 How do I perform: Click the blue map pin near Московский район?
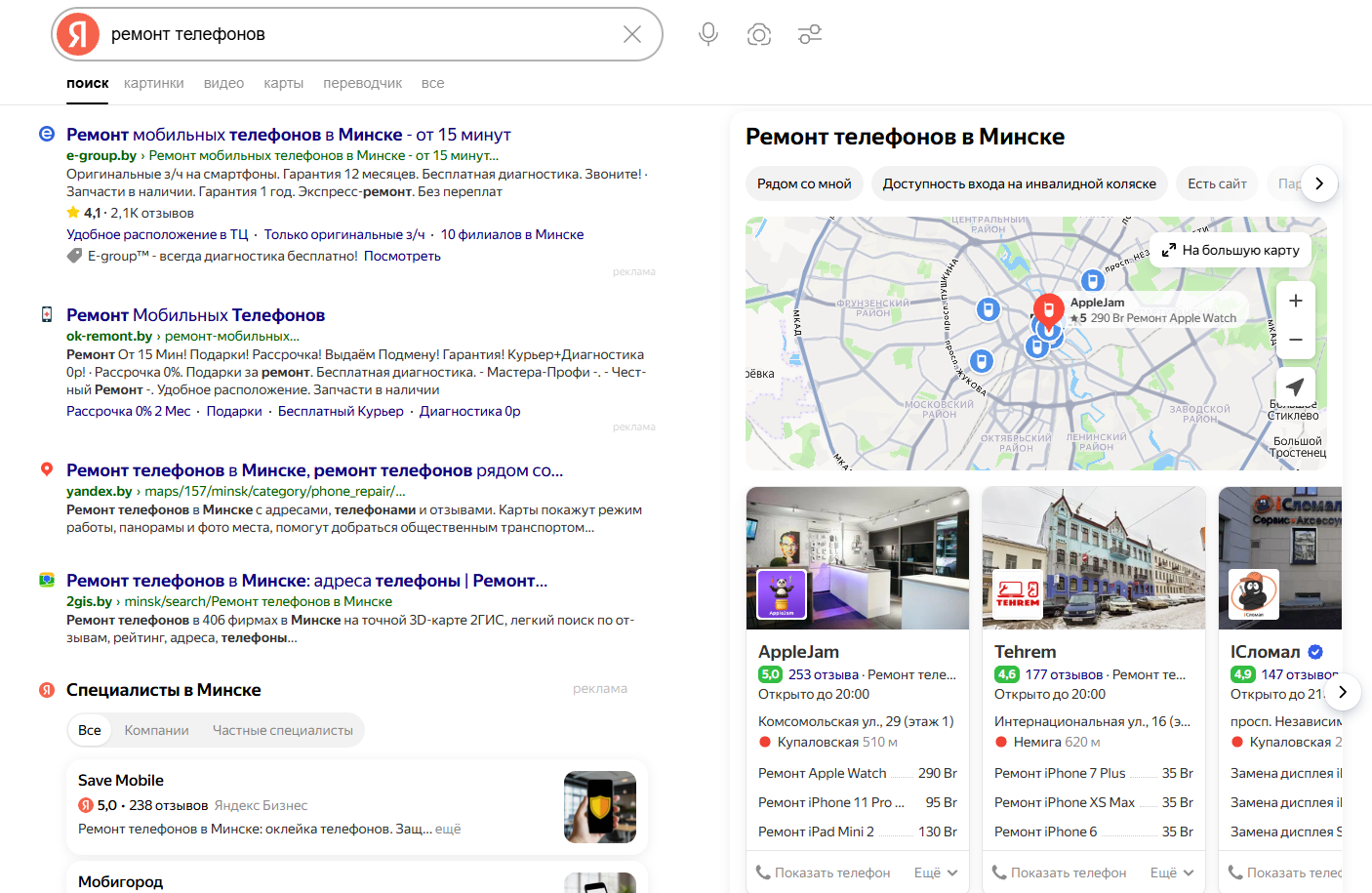click(x=982, y=361)
